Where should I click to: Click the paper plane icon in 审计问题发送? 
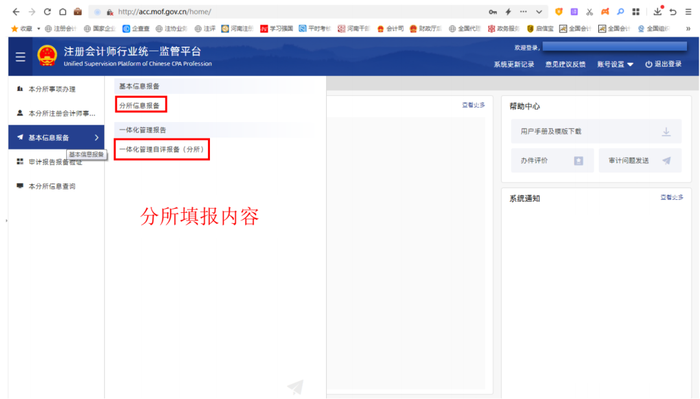pyautogui.click(x=667, y=161)
